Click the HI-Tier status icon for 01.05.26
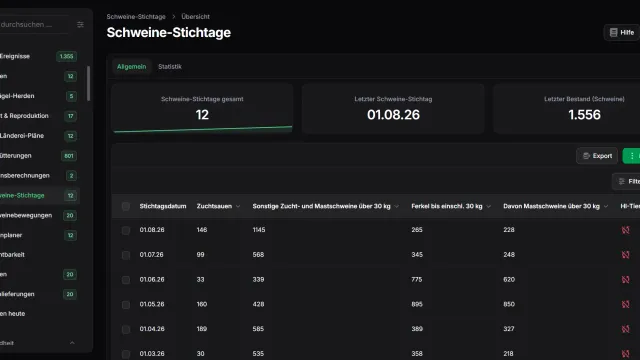 (x=625, y=304)
